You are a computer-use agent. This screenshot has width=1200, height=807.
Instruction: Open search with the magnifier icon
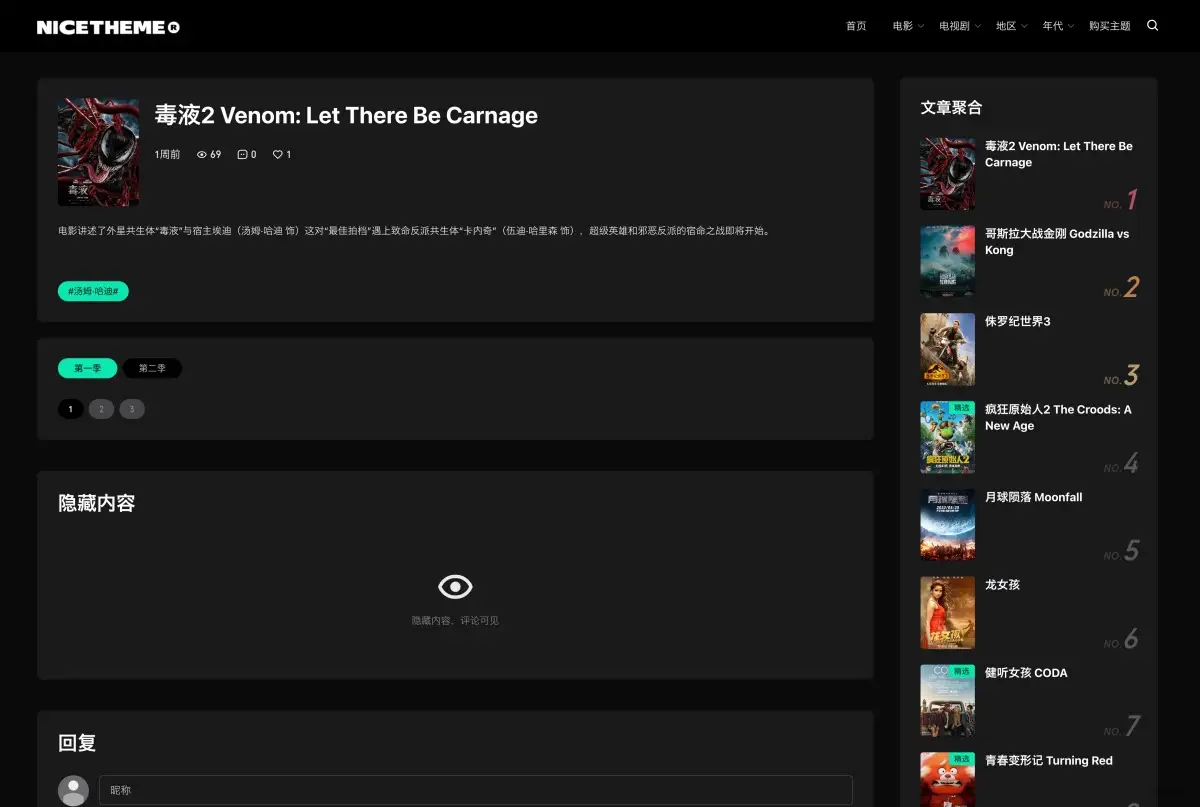pos(1152,25)
